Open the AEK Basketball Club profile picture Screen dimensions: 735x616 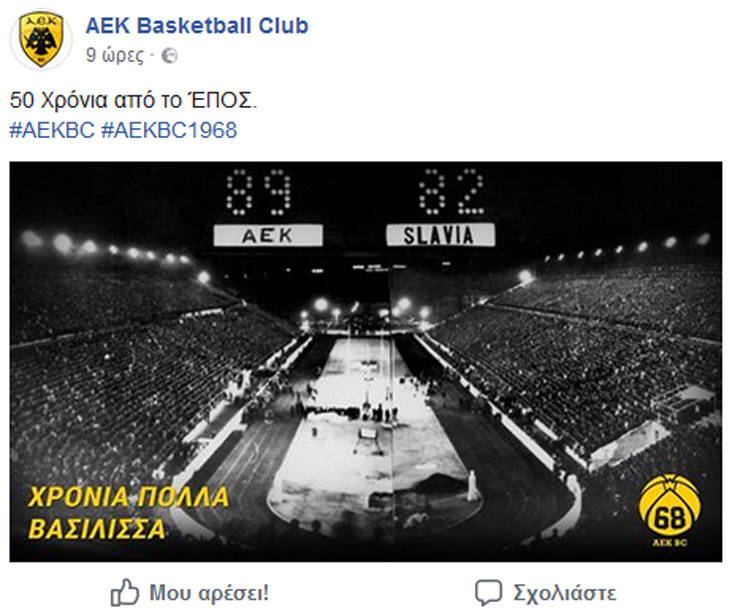point(41,40)
